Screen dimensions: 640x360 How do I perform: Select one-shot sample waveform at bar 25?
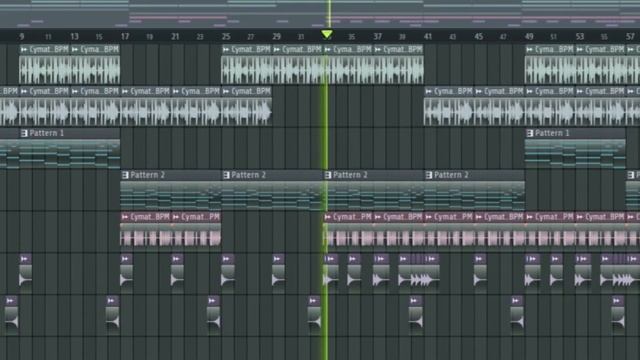pos(228,279)
